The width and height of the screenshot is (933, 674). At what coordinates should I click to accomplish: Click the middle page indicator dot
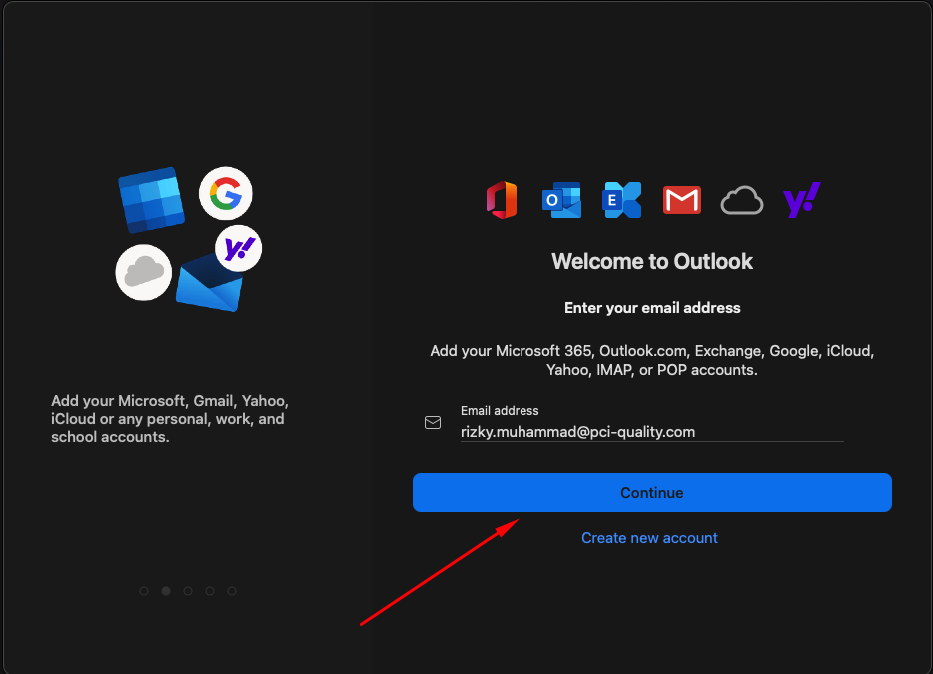[188, 591]
